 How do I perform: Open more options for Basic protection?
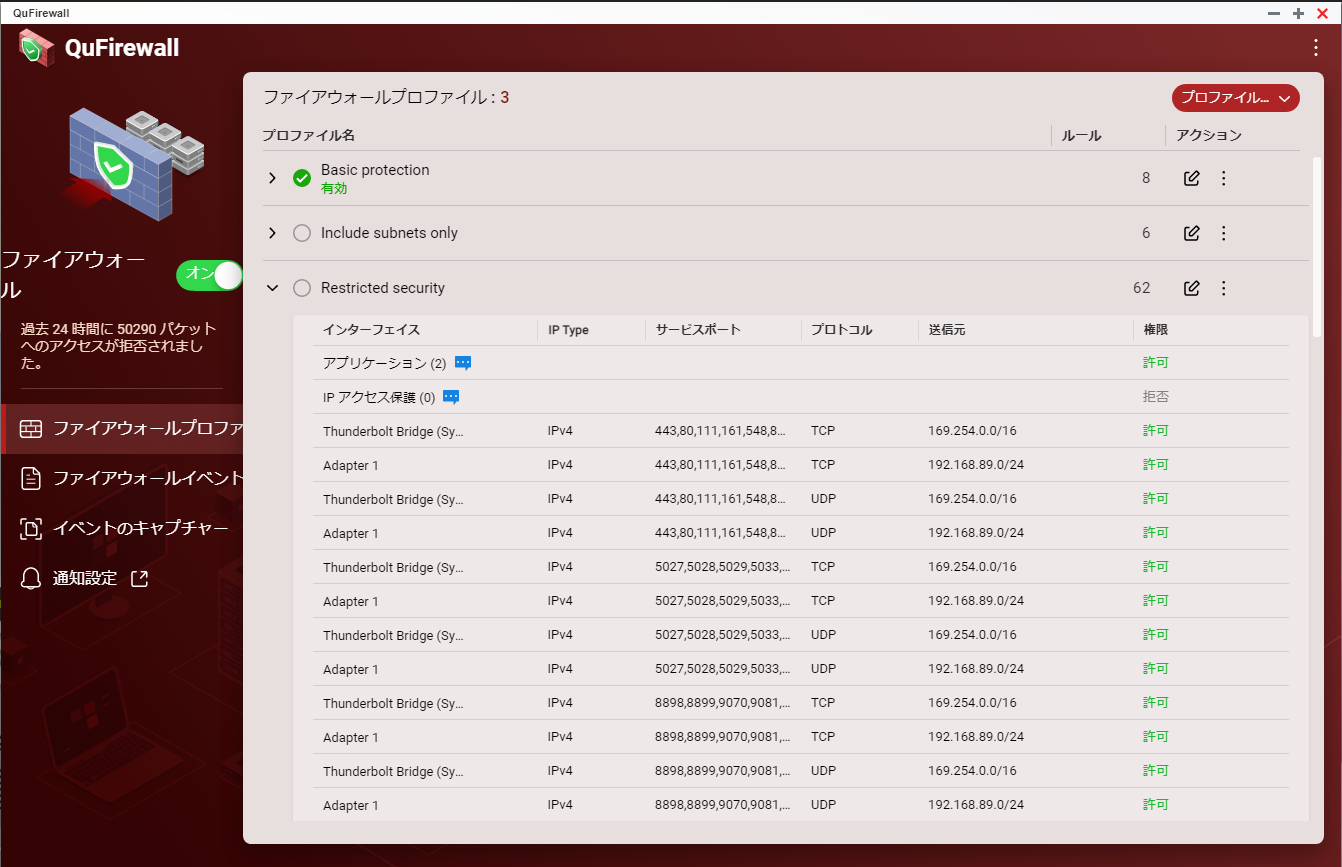click(x=1223, y=178)
